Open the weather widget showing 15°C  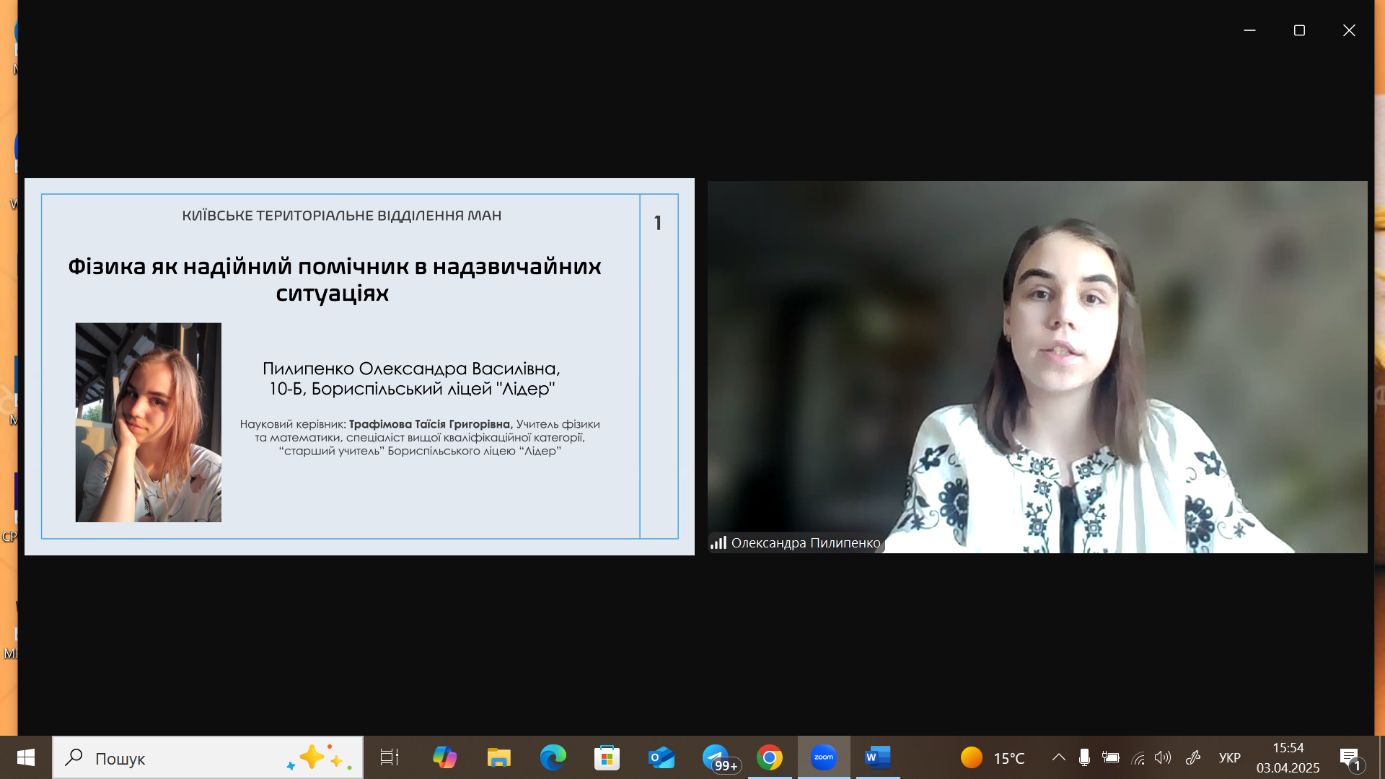(993, 758)
